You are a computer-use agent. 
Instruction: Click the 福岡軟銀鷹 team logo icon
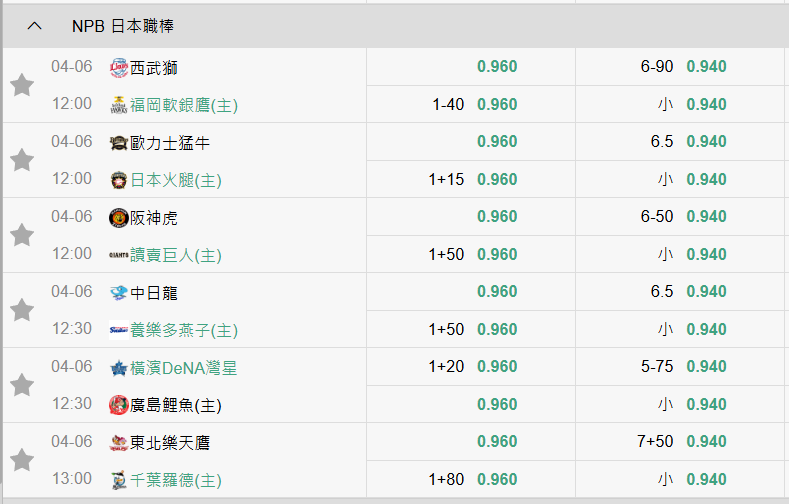pos(119,104)
